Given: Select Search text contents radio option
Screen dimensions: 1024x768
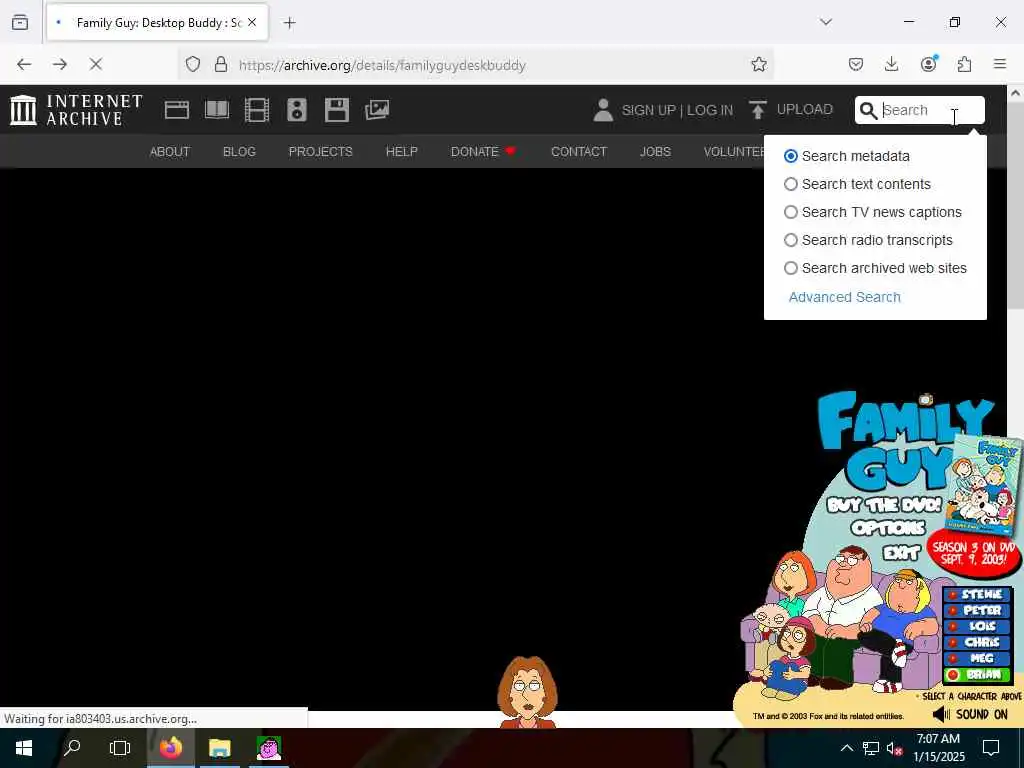Looking at the screenshot, I should click(x=791, y=184).
